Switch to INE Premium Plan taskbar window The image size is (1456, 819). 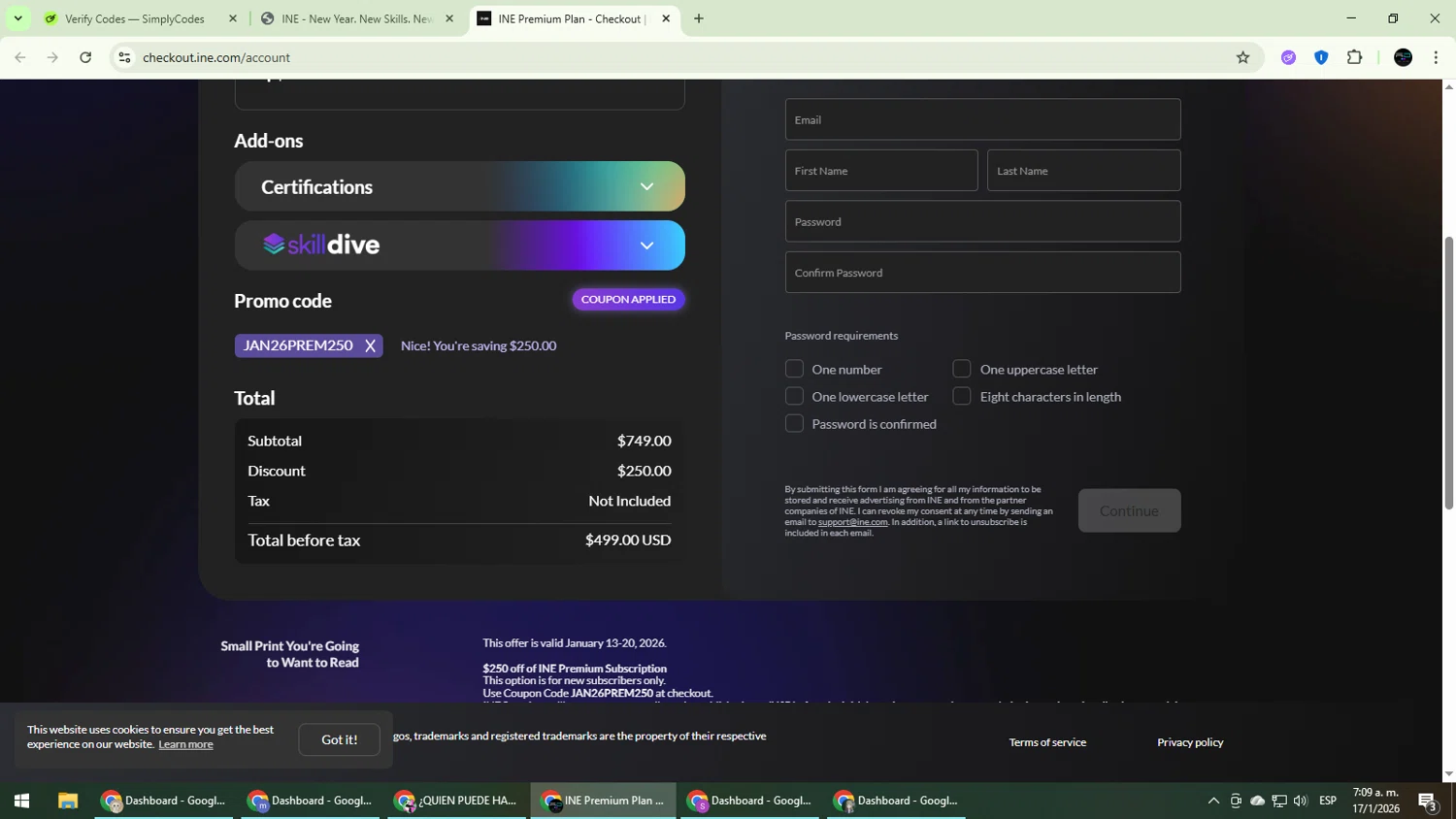tap(603, 801)
